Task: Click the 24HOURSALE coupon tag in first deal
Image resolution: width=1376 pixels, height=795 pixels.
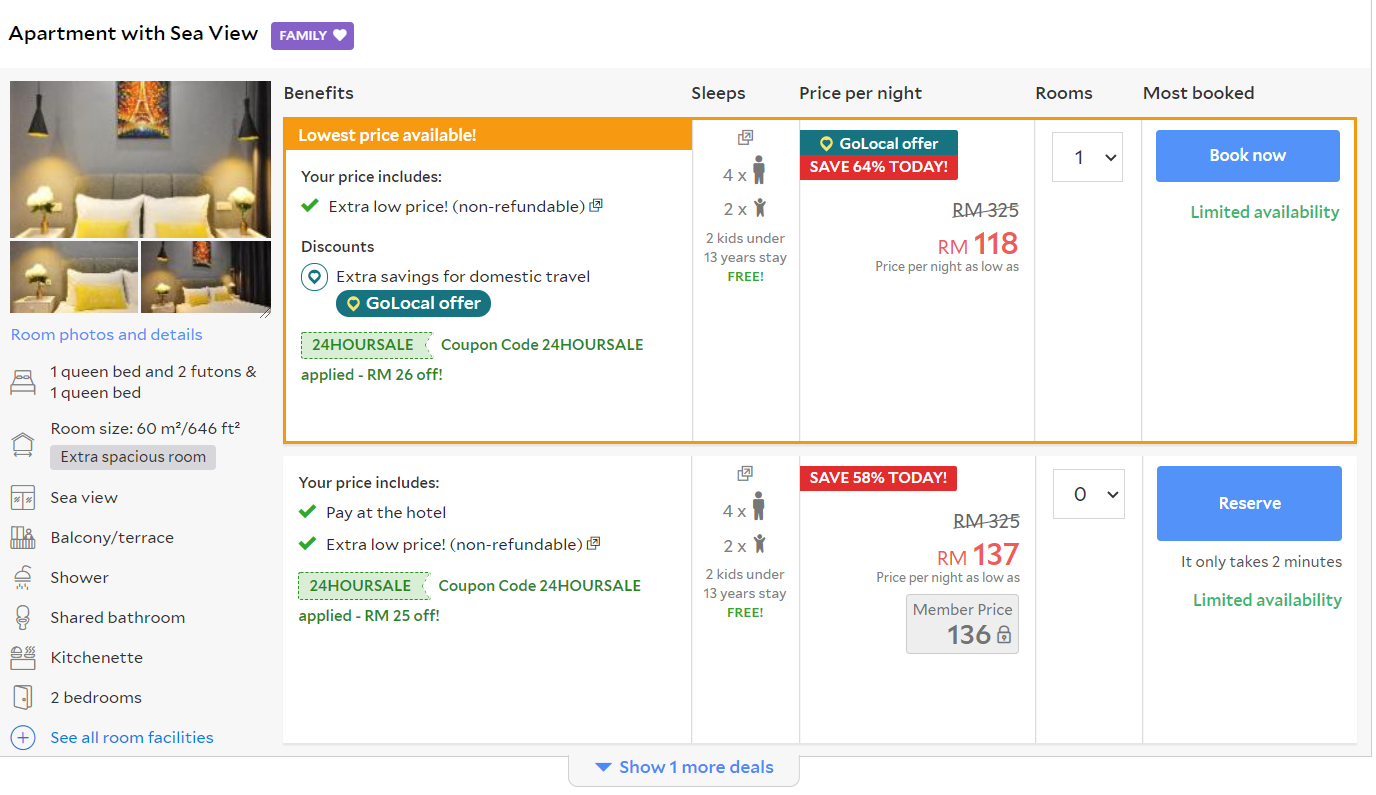Action: pos(364,345)
